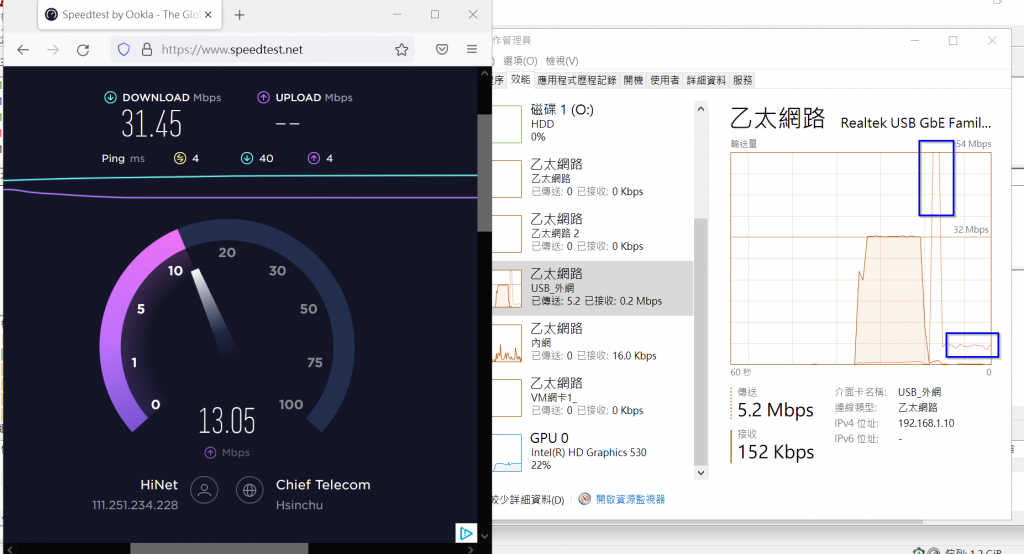Click the Ethernet throughput graph

click(x=861, y=259)
